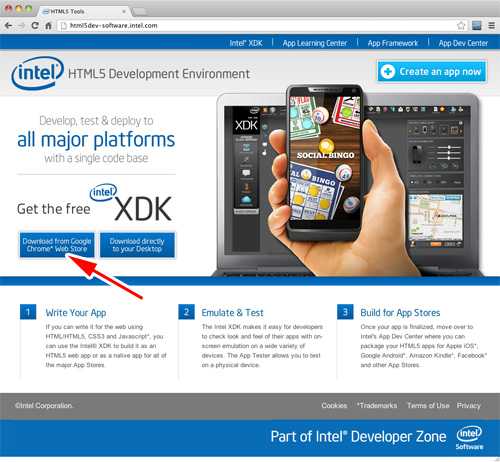500x462 pixels.
Task: Click Download directly to your Desktop
Action: coord(137,245)
